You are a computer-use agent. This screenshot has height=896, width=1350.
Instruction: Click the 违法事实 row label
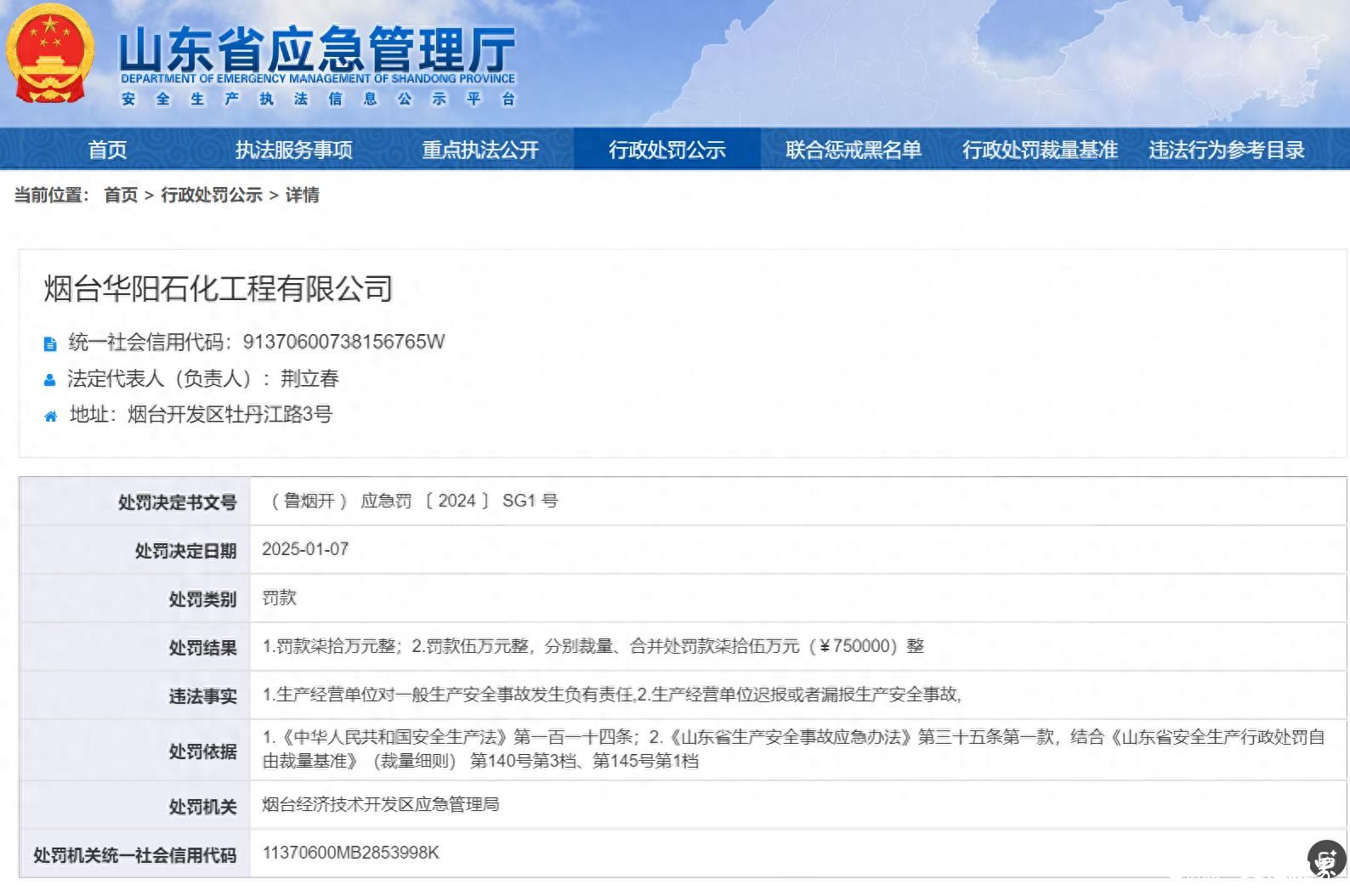(202, 696)
